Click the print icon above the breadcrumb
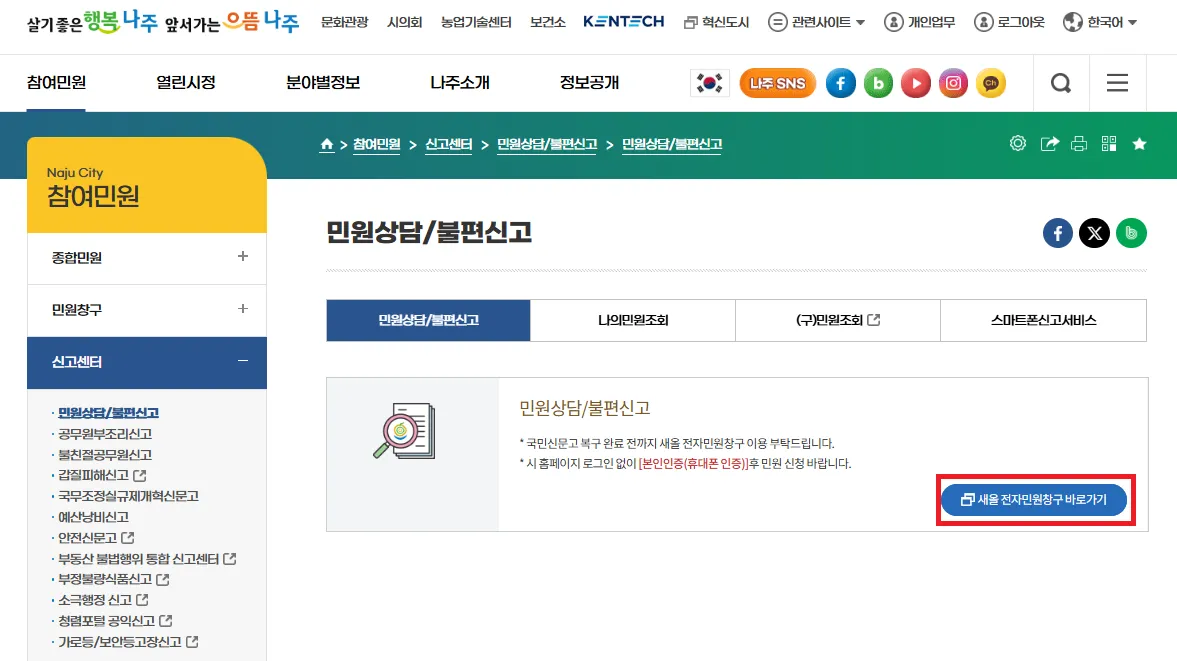The width and height of the screenshot is (1177, 661). click(1078, 143)
